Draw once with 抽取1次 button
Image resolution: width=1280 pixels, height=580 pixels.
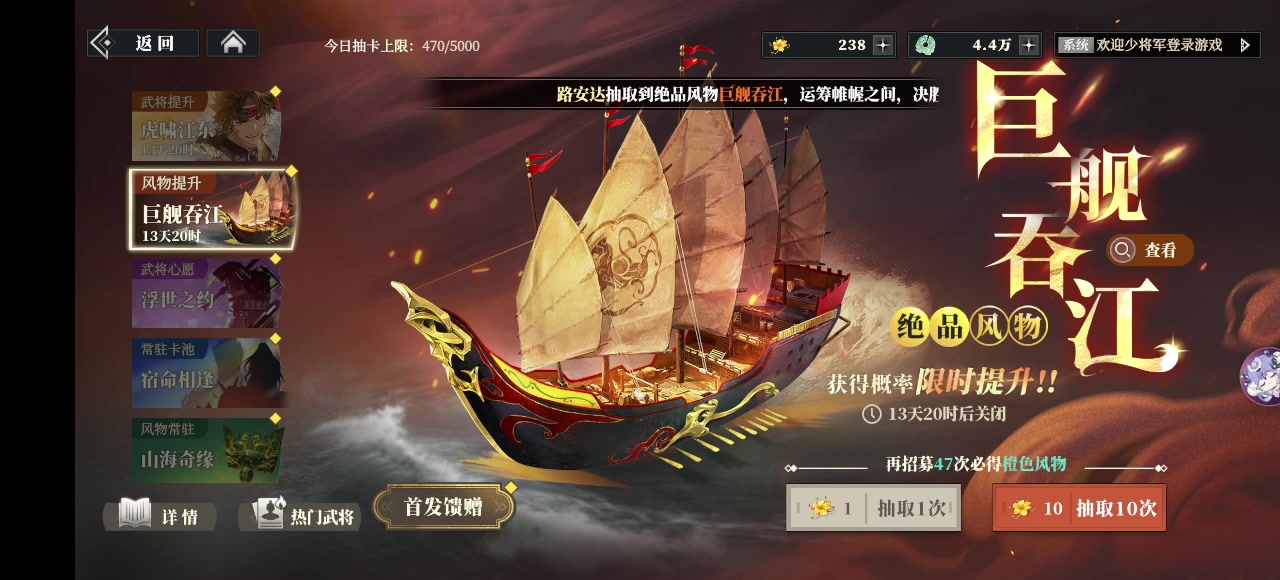pos(873,508)
